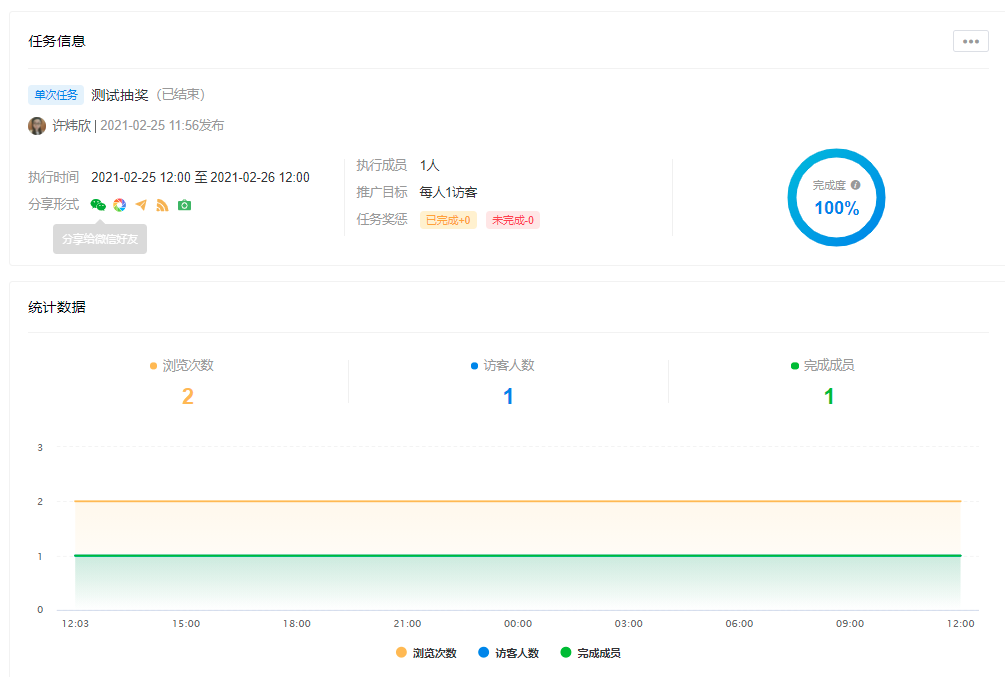Toggle 完成成员 series in chart legend
The width and height of the screenshot is (1005, 677).
pos(590,653)
